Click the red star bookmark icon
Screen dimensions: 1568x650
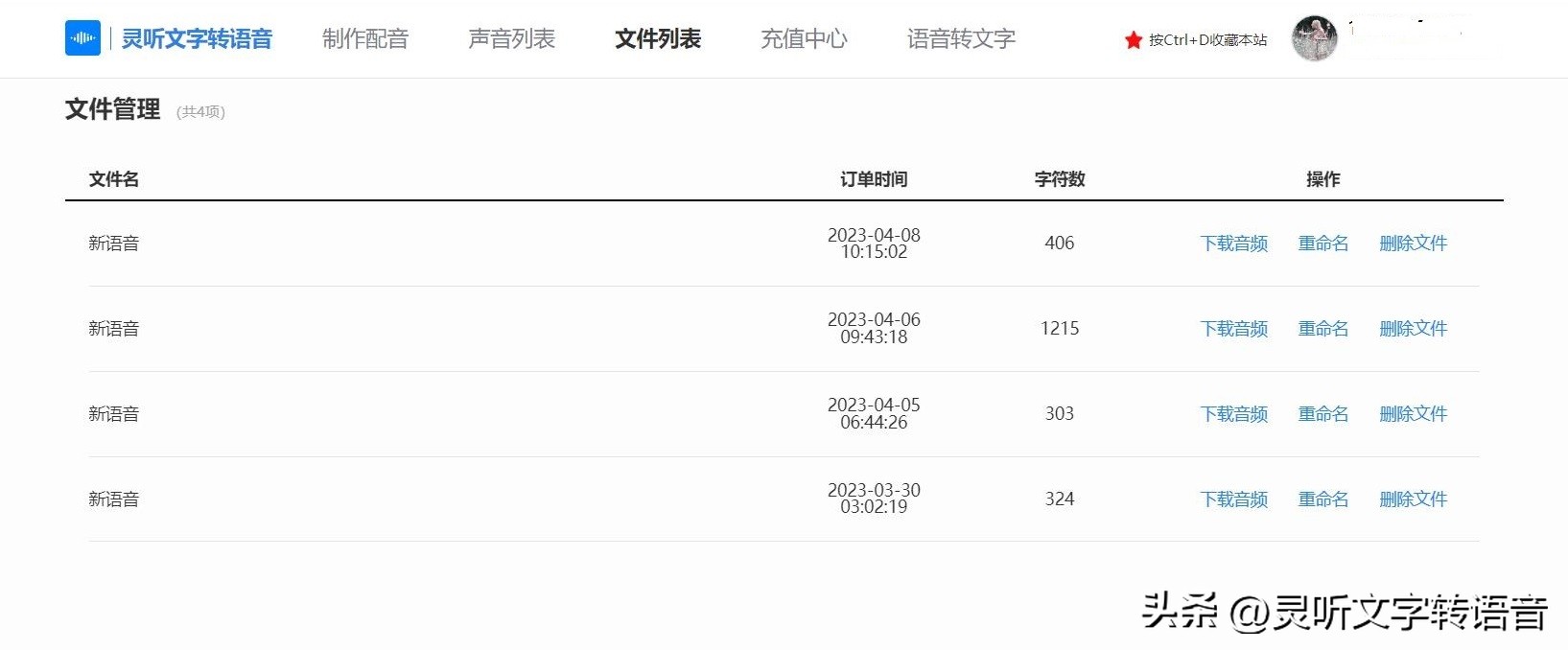coord(1133,40)
